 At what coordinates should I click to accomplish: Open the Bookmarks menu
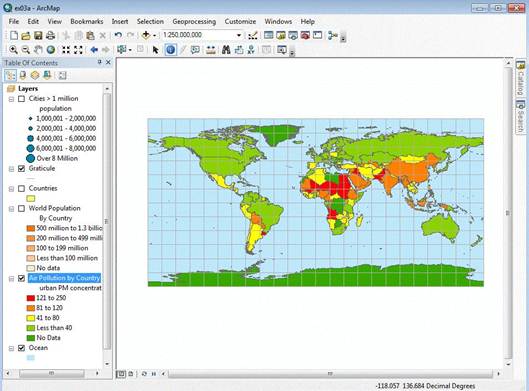87,21
